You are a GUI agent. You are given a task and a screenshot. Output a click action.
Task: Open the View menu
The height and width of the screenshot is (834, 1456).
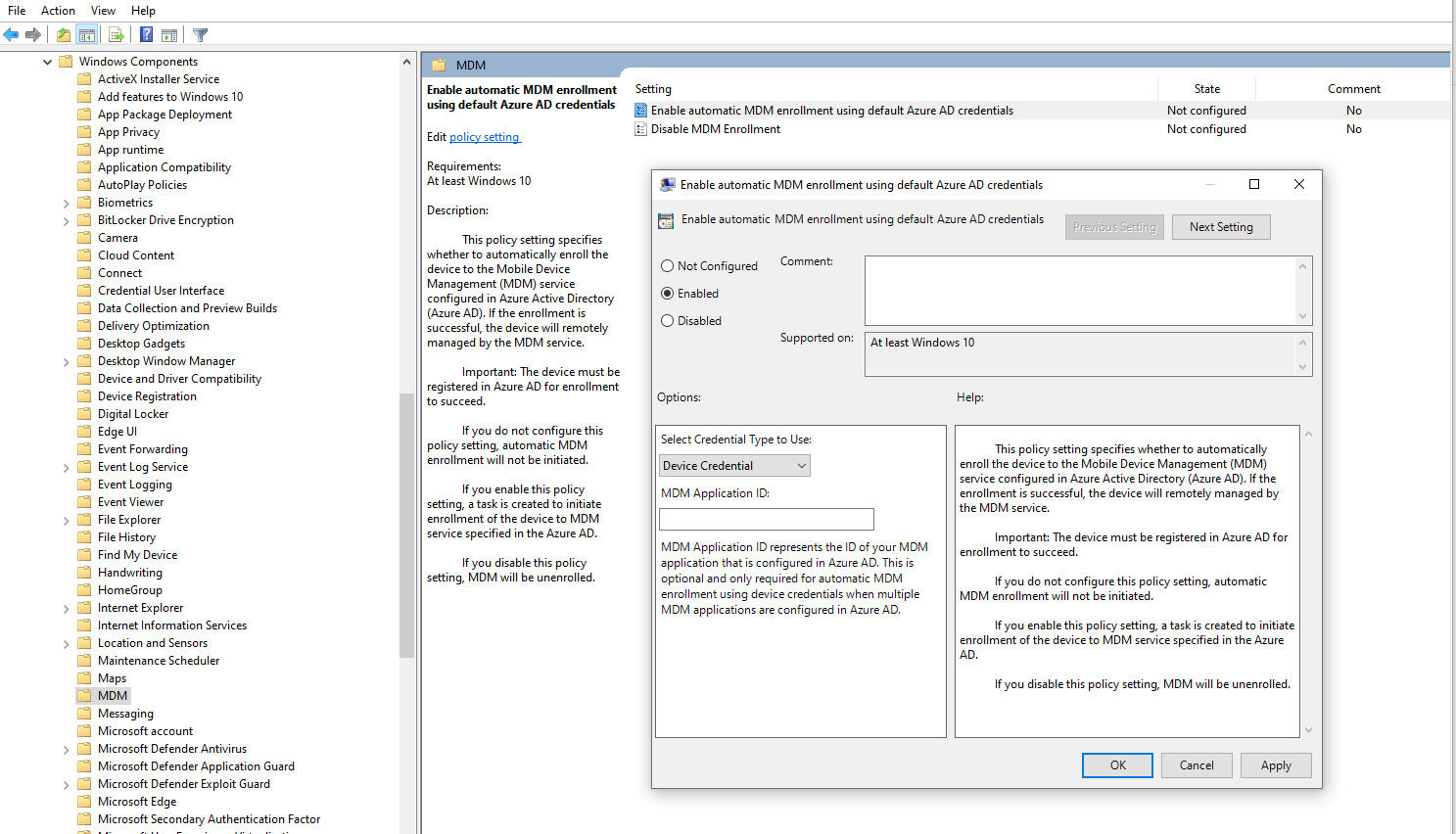tap(103, 11)
